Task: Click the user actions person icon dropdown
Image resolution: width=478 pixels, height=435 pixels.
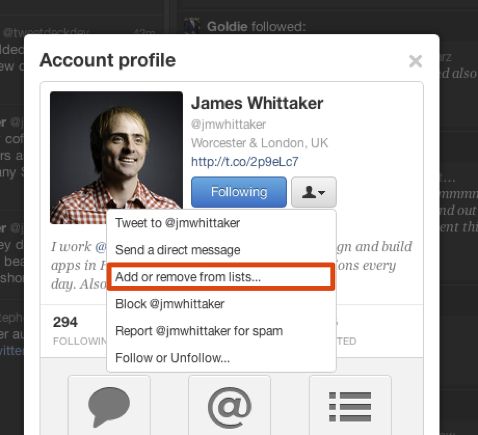Action: (314, 192)
